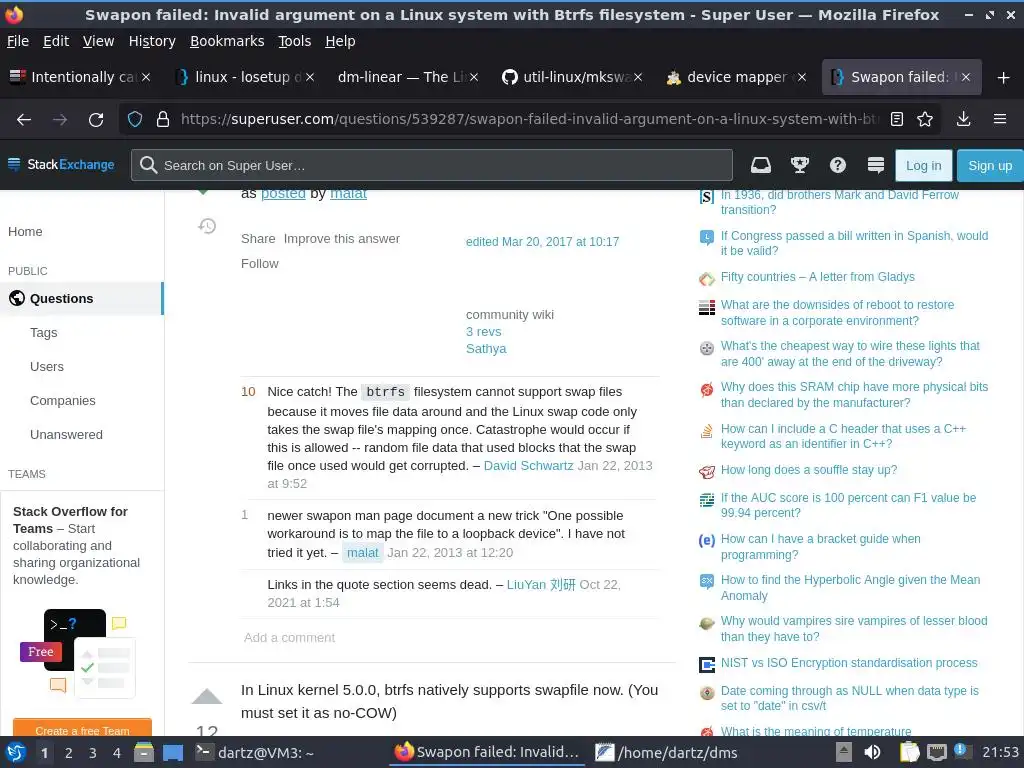Open the Bookmarks menu
This screenshot has width=1024, height=768.
[x=227, y=41]
